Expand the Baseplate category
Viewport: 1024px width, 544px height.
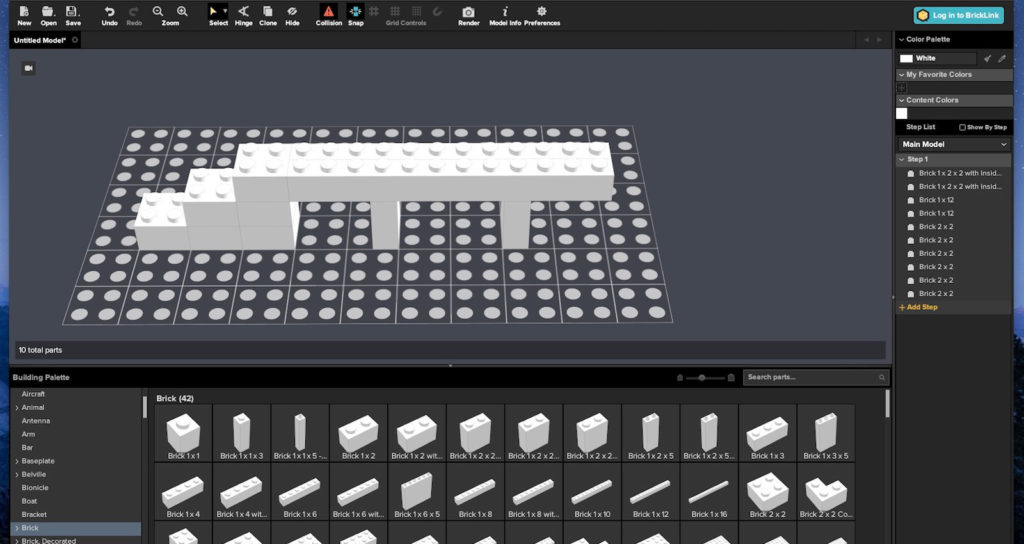(17, 461)
